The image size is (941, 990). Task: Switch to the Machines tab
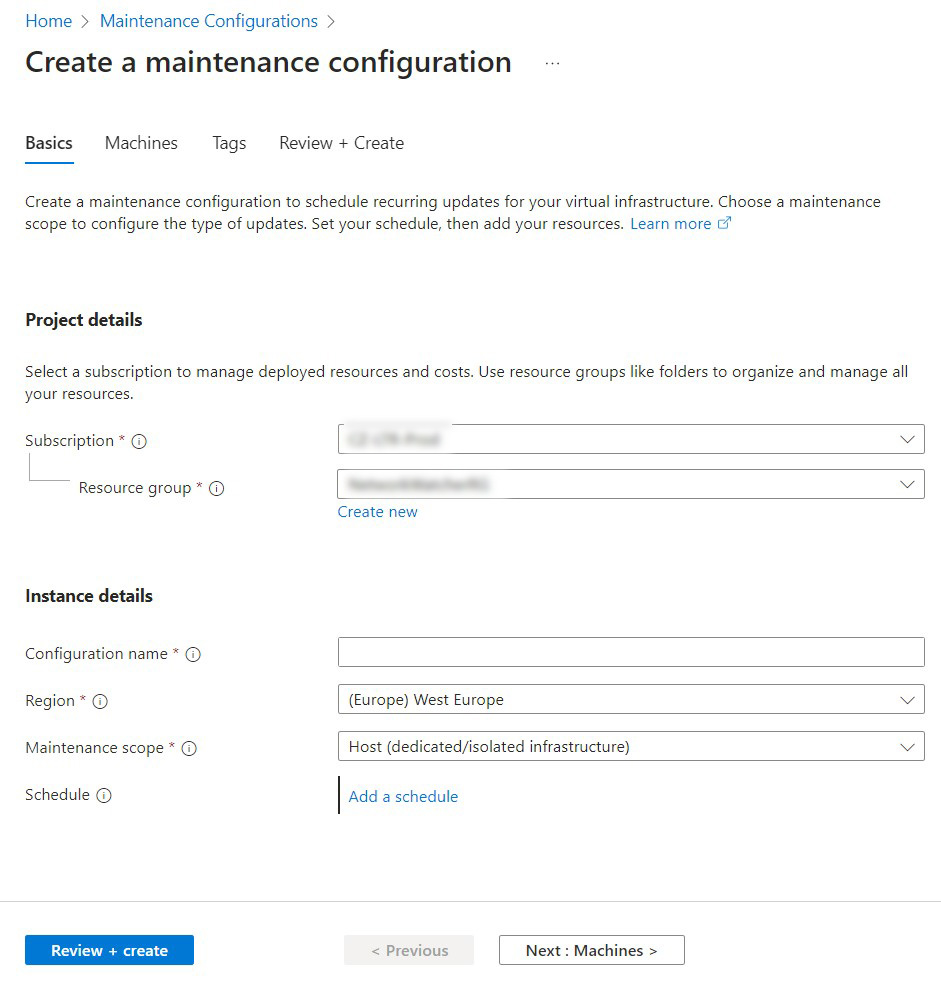pyautogui.click(x=141, y=143)
